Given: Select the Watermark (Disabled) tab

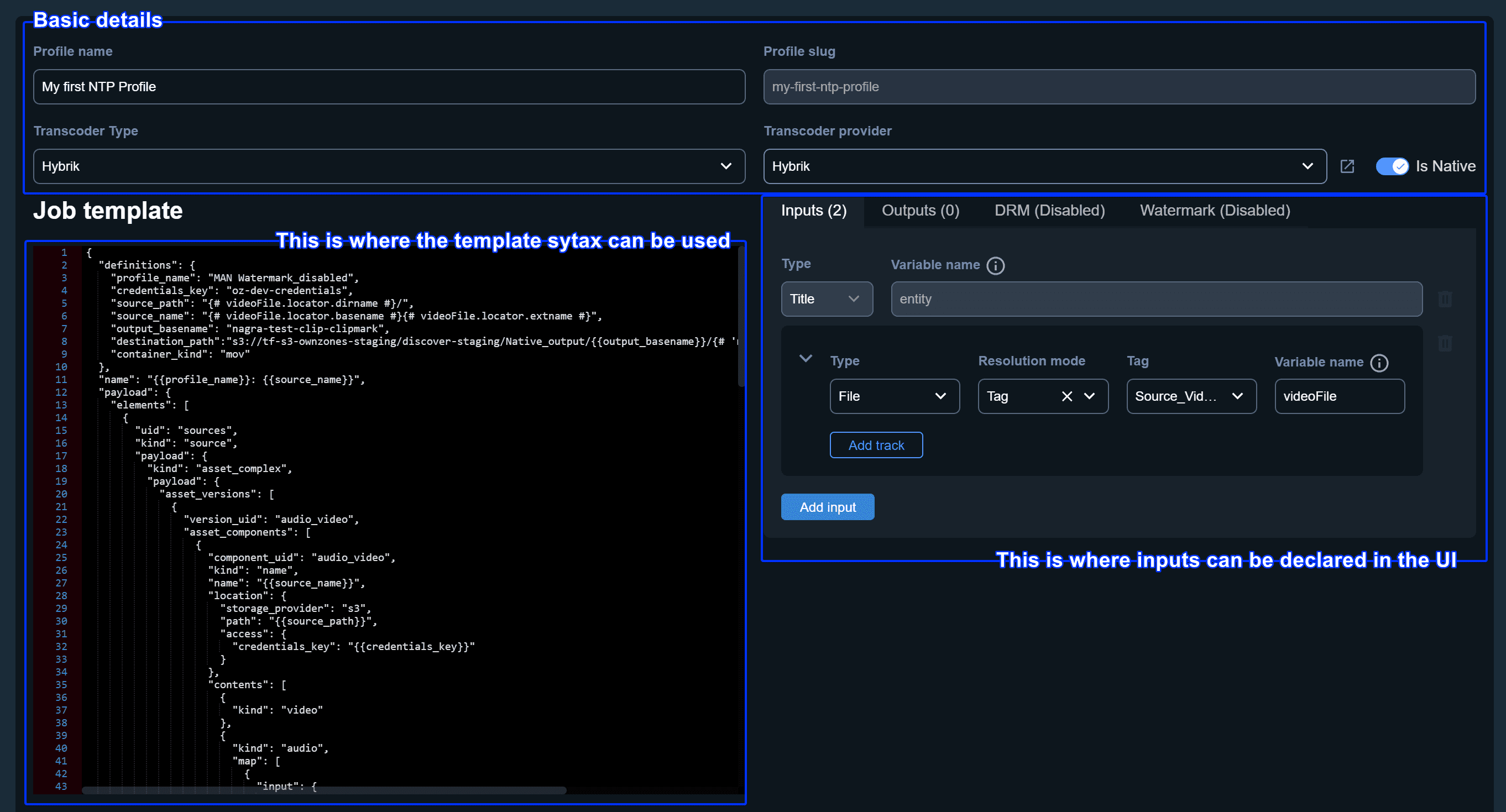Looking at the screenshot, I should coord(1215,211).
